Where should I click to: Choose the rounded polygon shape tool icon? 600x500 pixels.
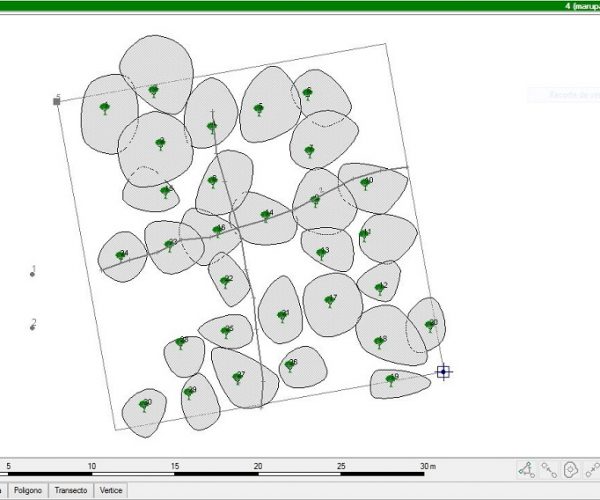[571, 468]
